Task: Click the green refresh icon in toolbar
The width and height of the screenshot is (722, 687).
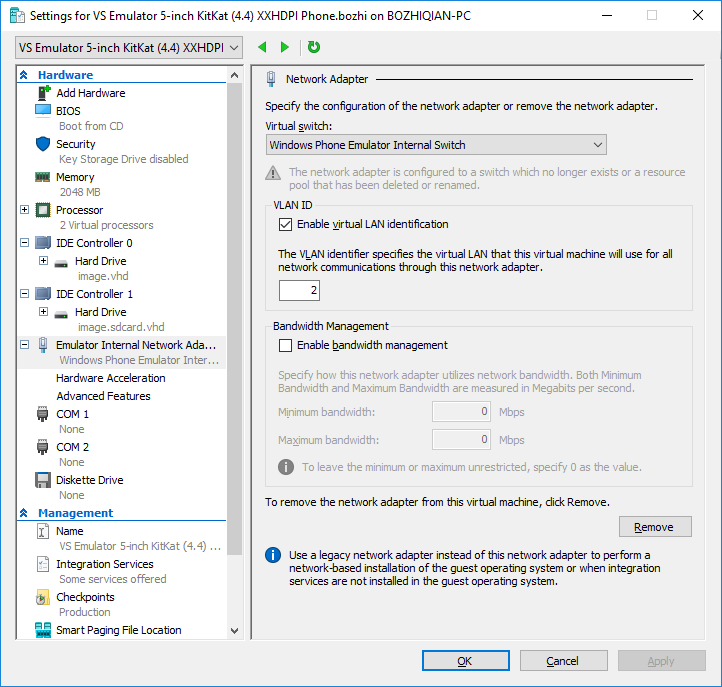Action: pyautogui.click(x=314, y=47)
